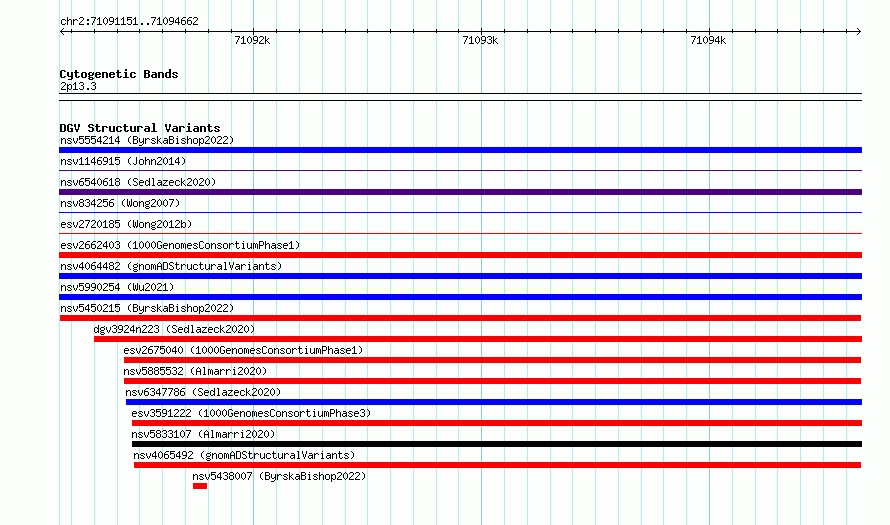Screen dimensions: 890x525
Task: Select the blue nsv5554214 variant bar
Action: [460, 150]
